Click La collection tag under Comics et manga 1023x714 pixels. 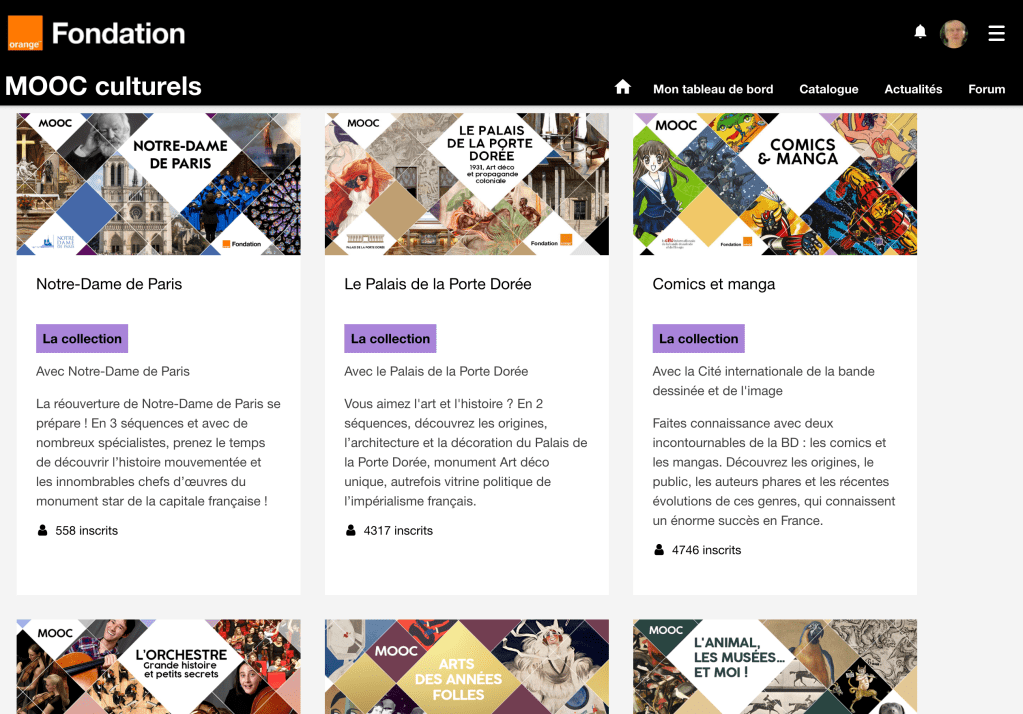click(699, 339)
